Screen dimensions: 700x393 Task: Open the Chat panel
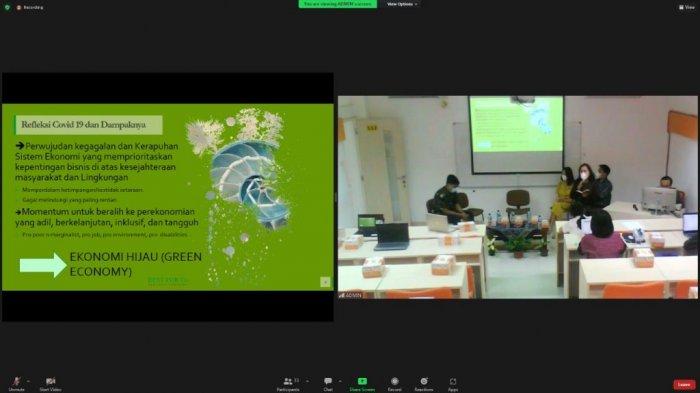328,384
